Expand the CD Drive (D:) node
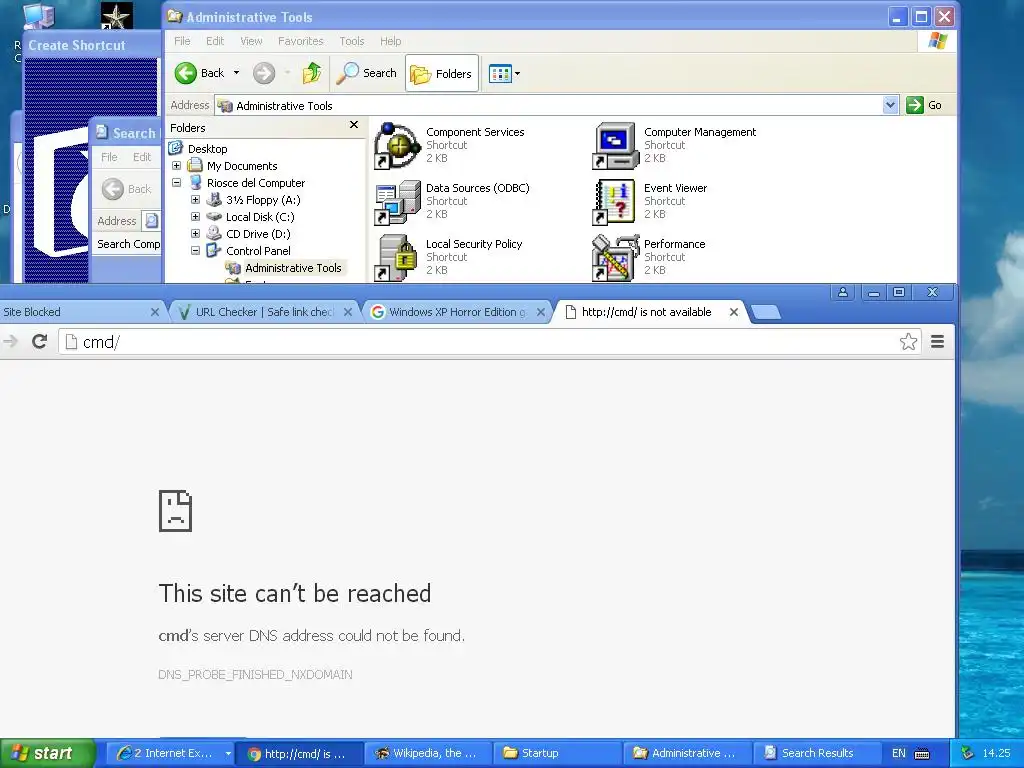Image resolution: width=1024 pixels, height=768 pixels. [195, 234]
